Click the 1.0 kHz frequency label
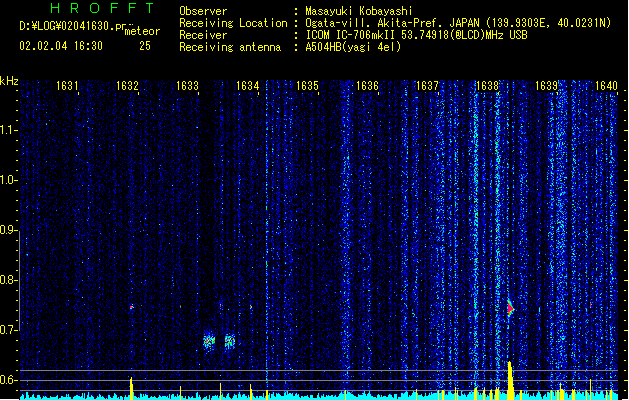629x400 pixels. 8,180
